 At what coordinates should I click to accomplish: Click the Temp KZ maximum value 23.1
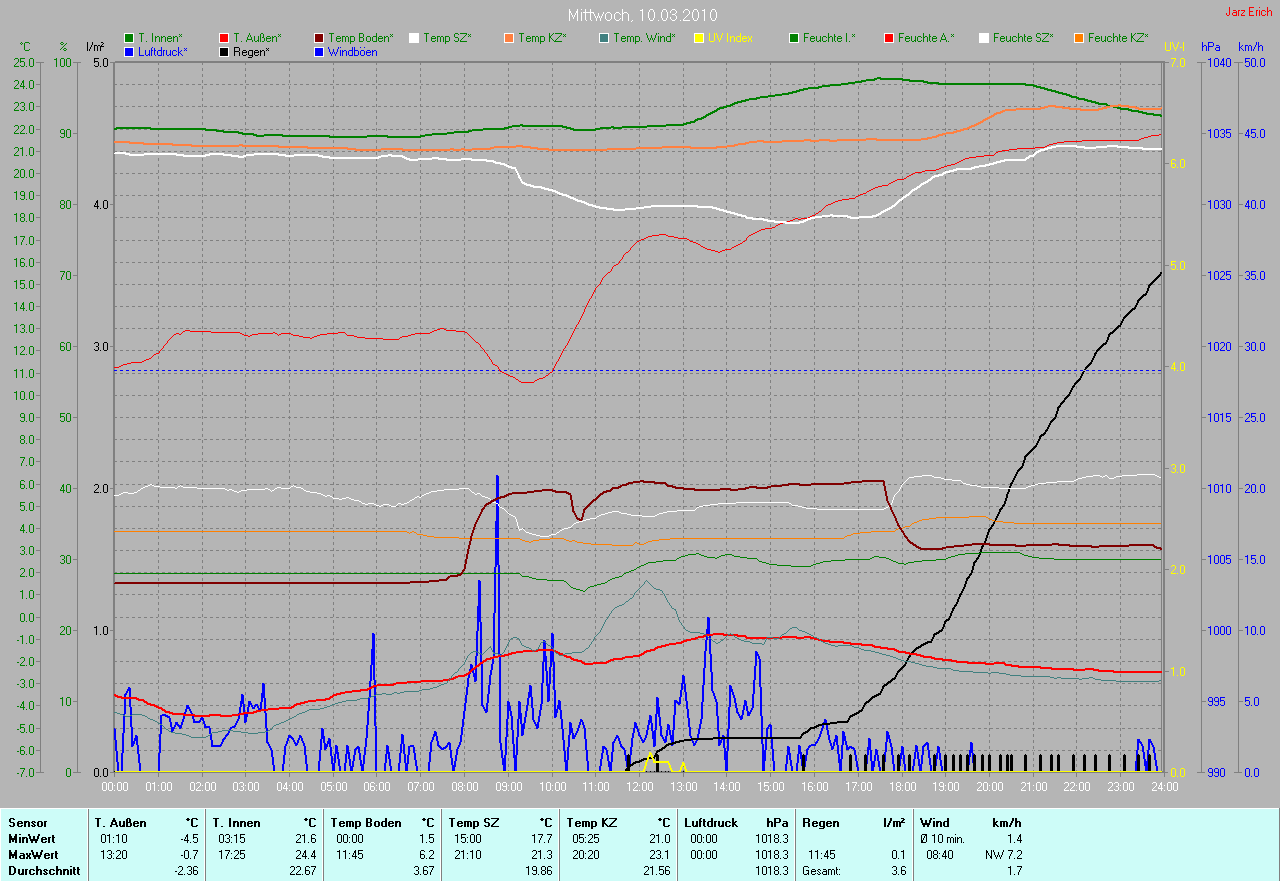tap(660, 855)
